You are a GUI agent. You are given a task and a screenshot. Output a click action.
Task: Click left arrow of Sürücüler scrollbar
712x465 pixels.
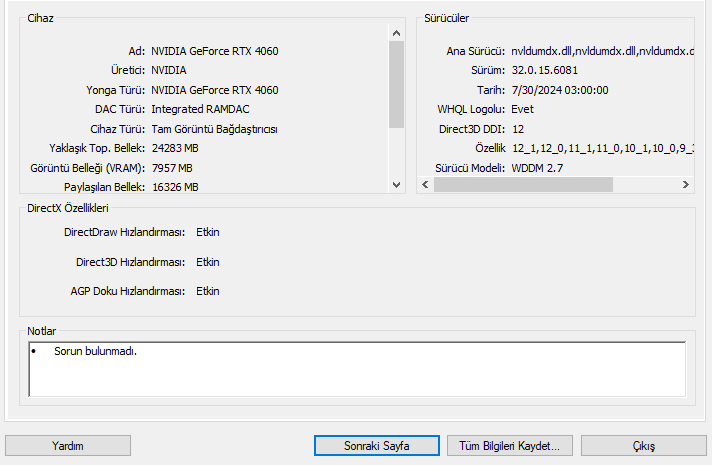[425, 184]
